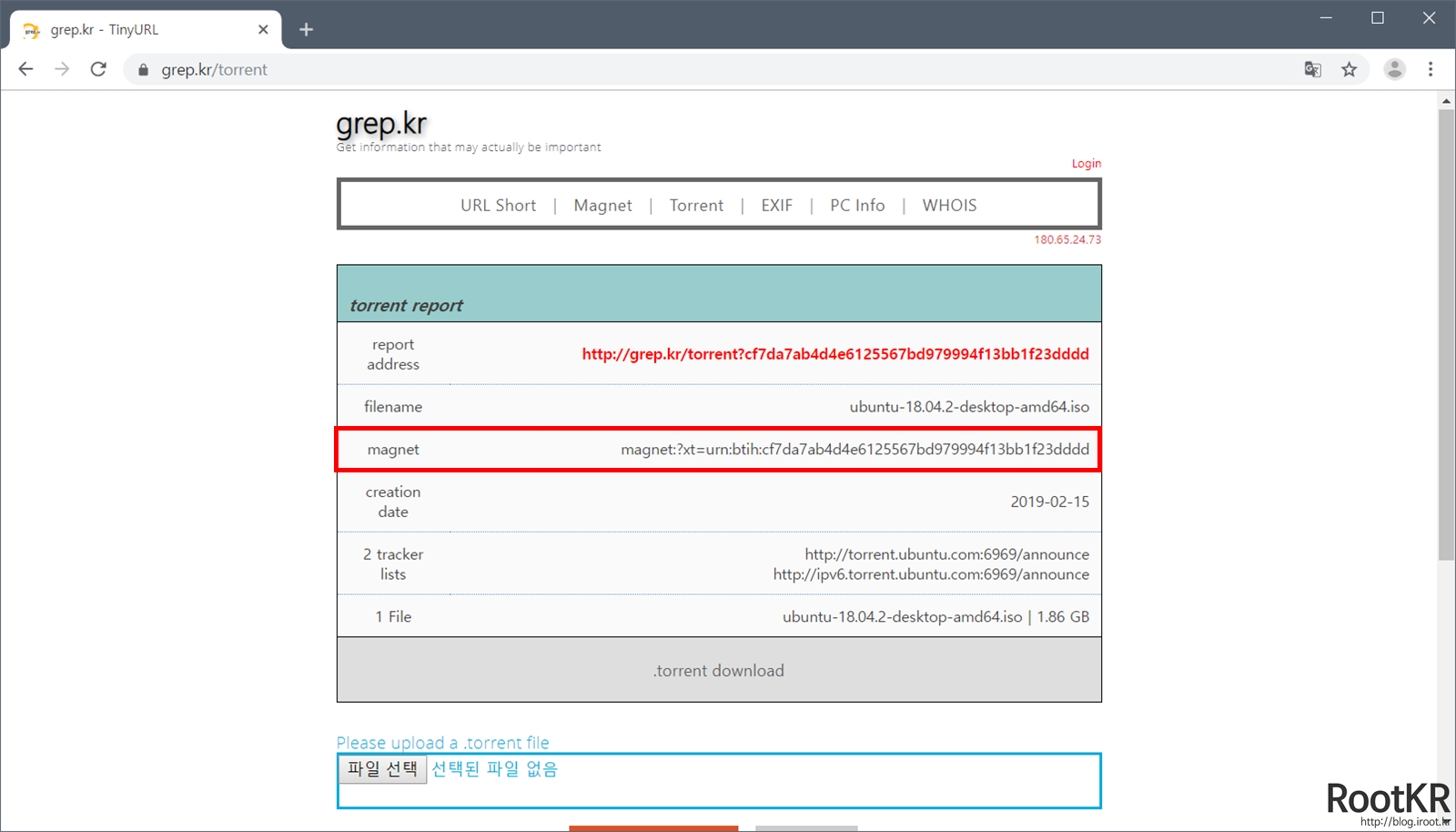Open Google Translate page icon
Image resolution: width=1456 pixels, height=832 pixels.
1312,69
